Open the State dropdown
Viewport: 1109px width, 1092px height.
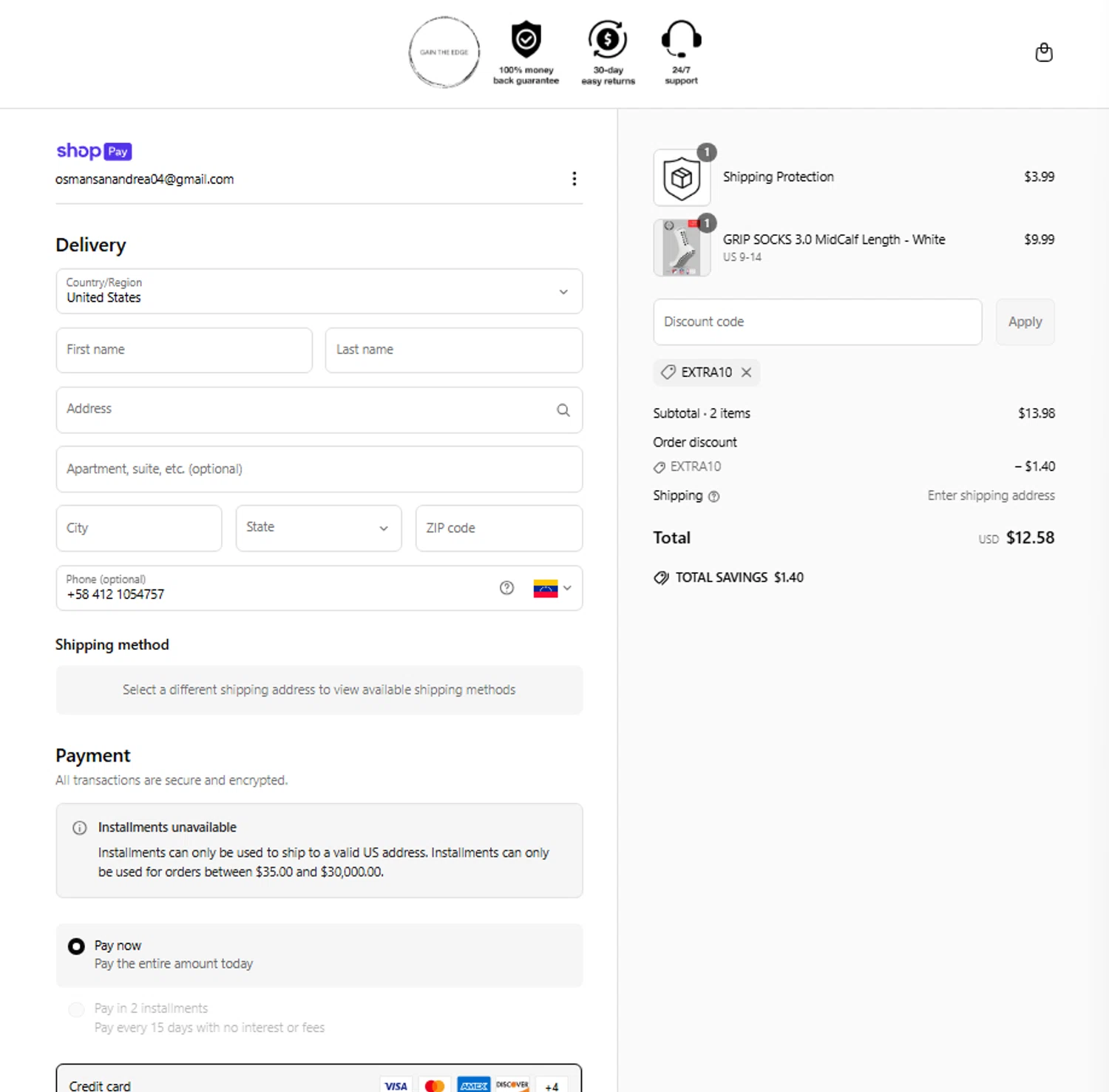[319, 528]
